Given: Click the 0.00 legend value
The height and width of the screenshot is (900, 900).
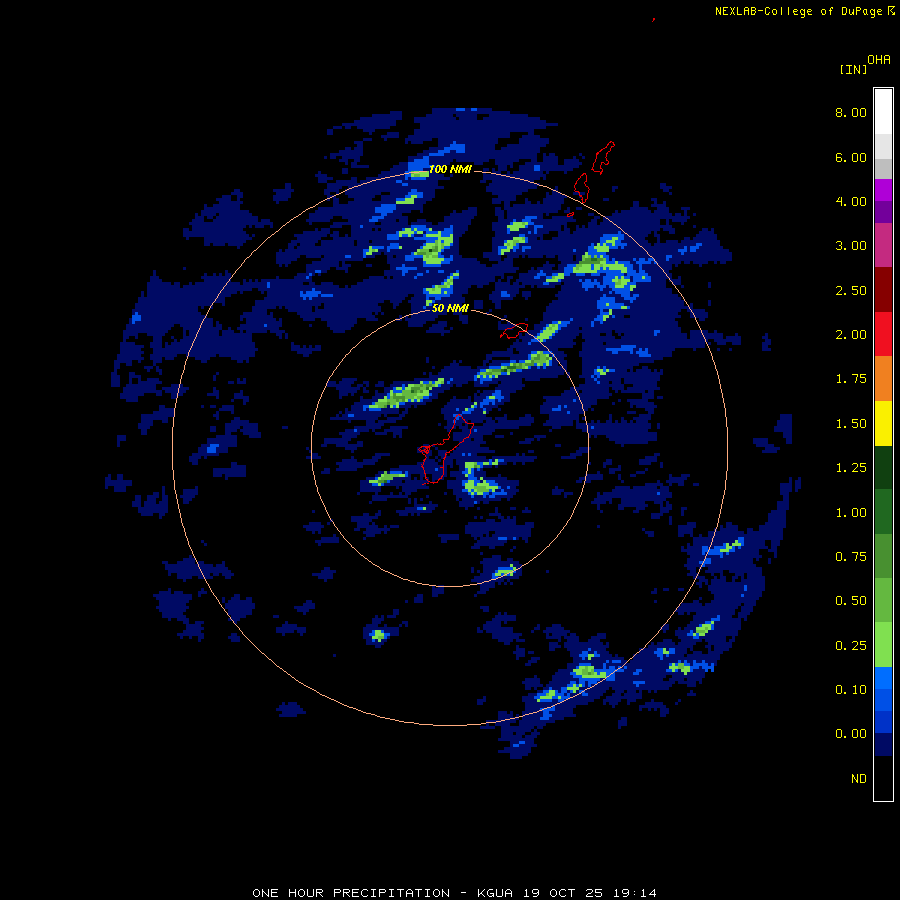Looking at the screenshot, I should coord(851,734).
